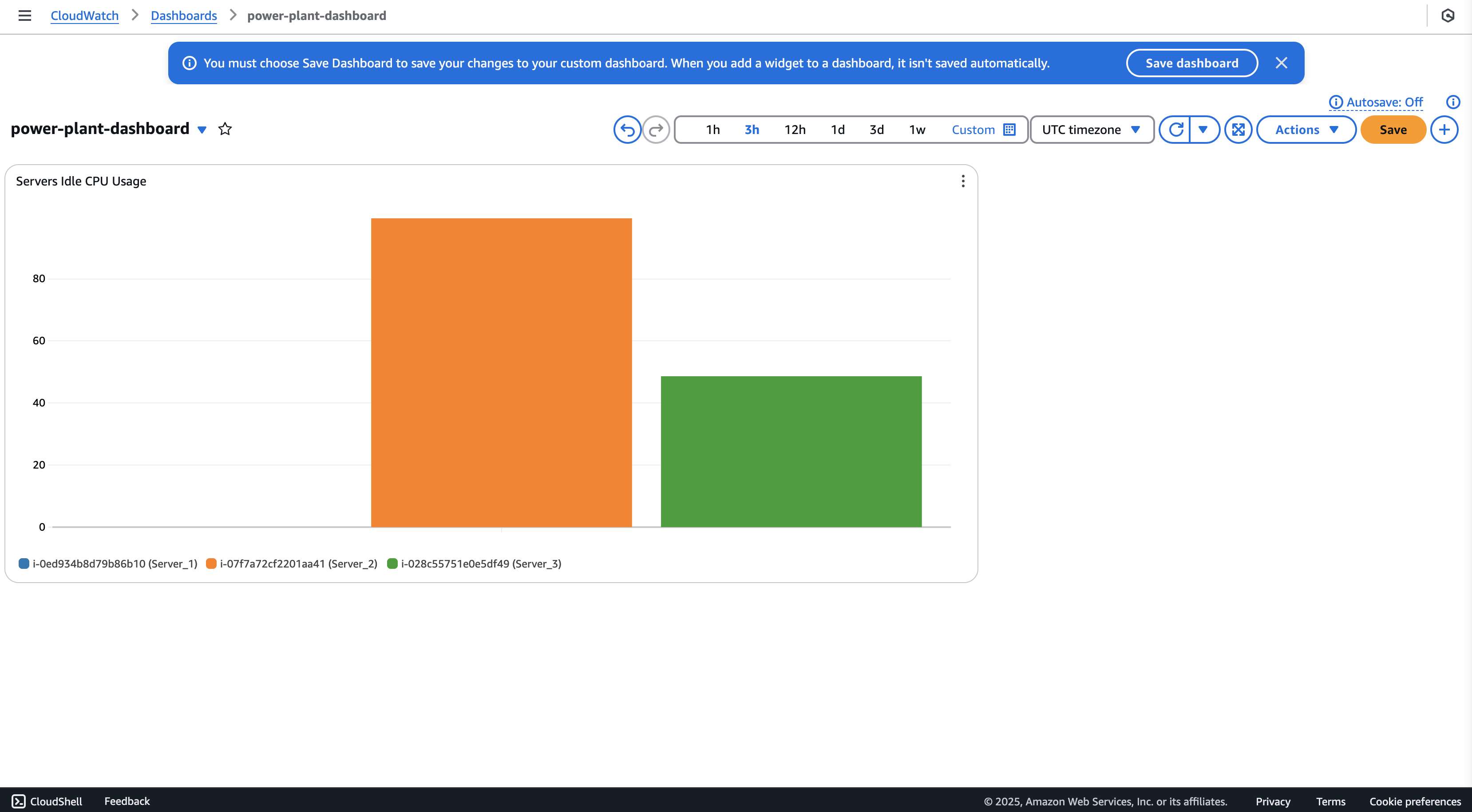This screenshot has width=1472, height=812.
Task: Toggle the Autosave: Off setting
Action: [1376, 102]
